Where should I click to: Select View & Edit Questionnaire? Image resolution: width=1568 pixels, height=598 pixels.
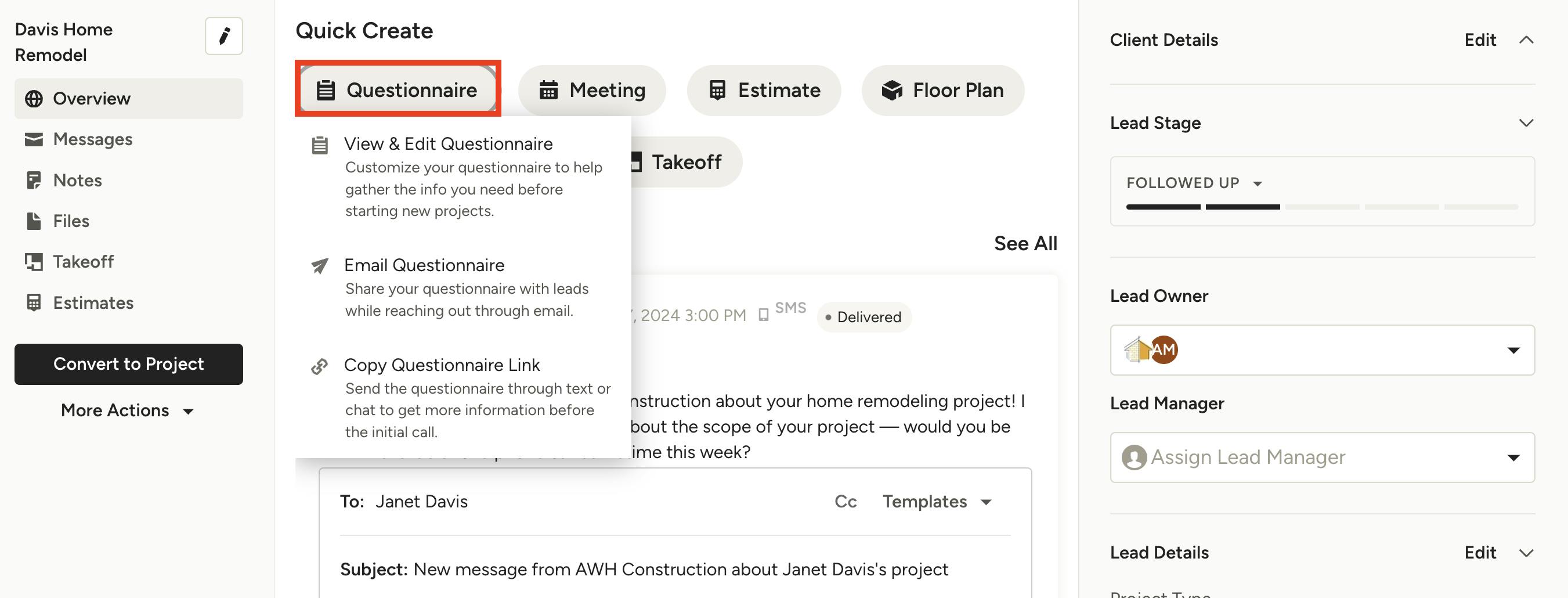(448, 143)
